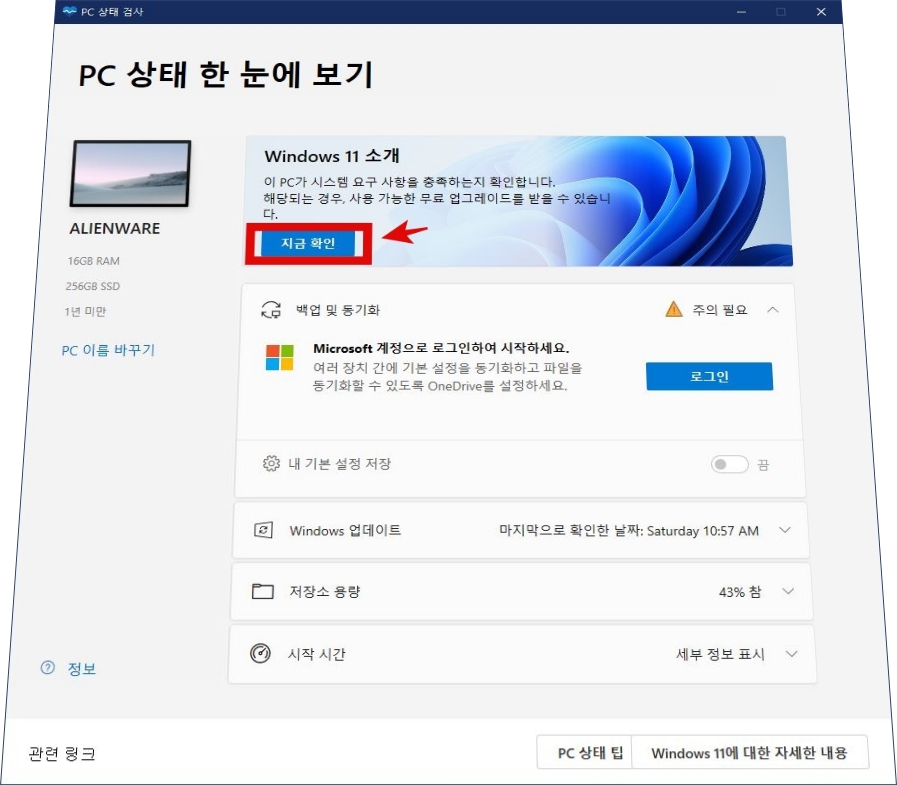Click the PC 상태 검사 heart icon in title bar

pyautogui.click(x=70, y=11)
